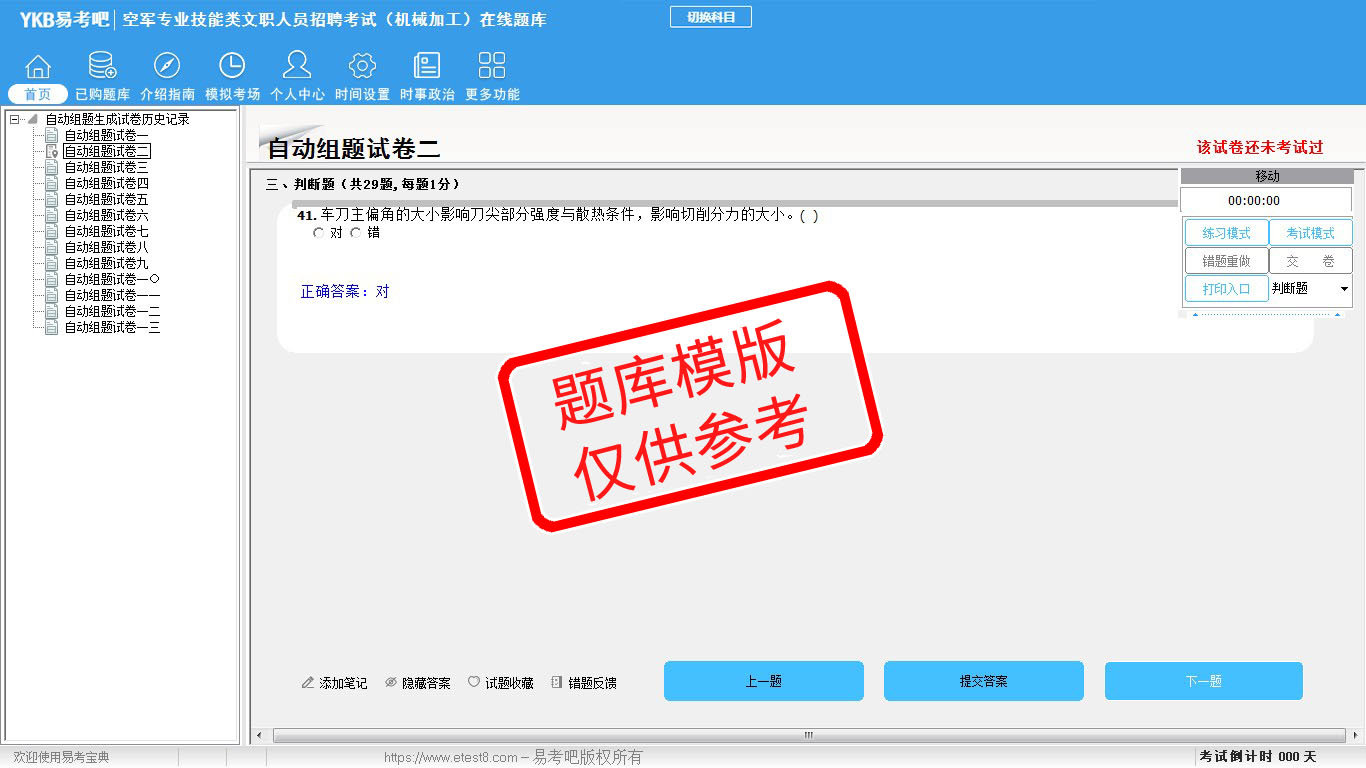Click the 该试卷还未考试过 status text
The height and width of the screenshot is (768, 1366).
[1260, 147]
